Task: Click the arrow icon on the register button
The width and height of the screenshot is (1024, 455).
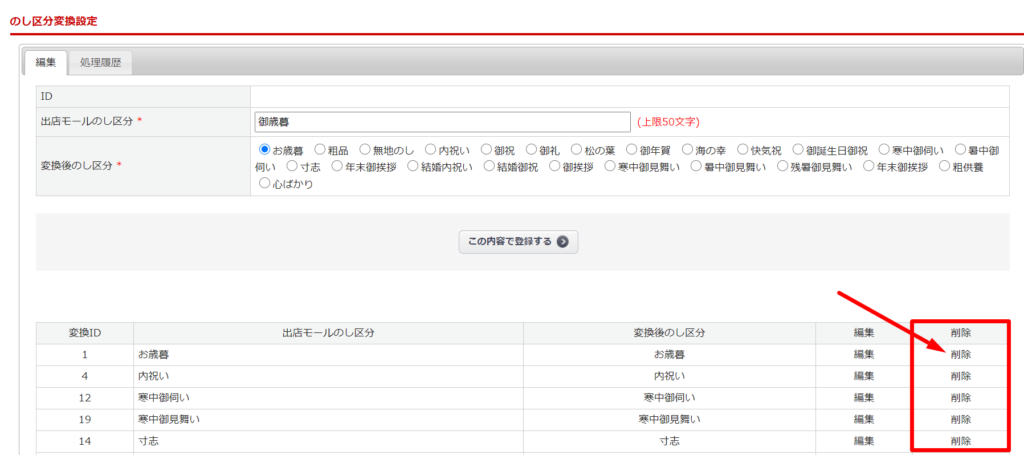Action: click(x=563, y=241)
